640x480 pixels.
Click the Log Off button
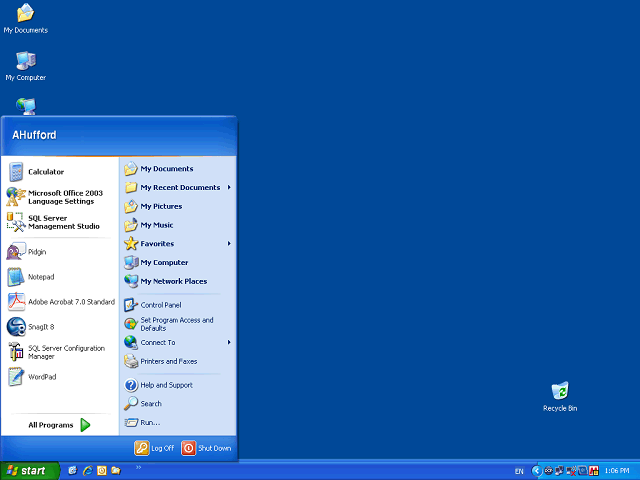154,448
